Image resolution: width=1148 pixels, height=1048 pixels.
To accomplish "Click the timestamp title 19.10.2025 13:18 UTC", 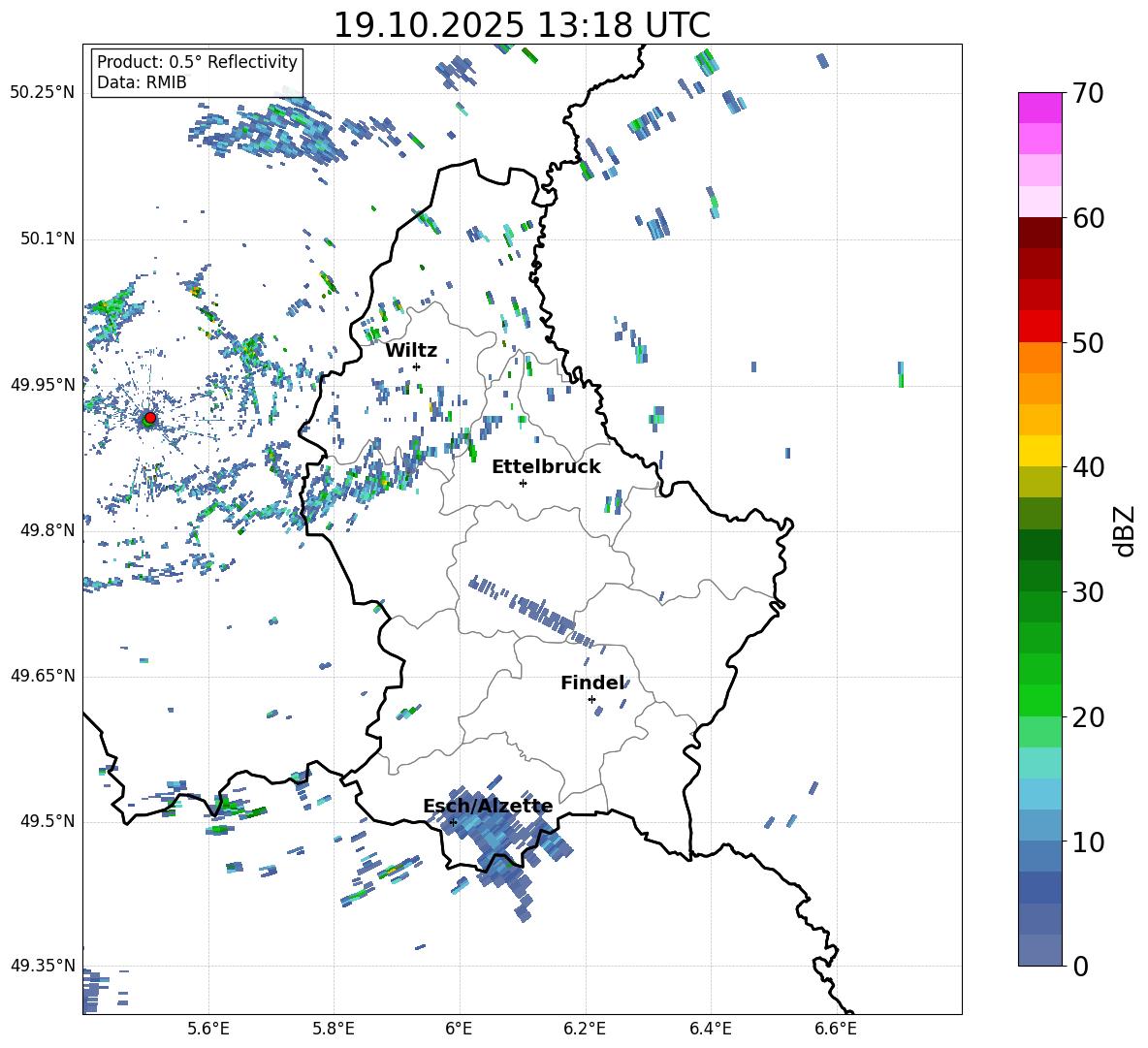I will tap(522, 25).
